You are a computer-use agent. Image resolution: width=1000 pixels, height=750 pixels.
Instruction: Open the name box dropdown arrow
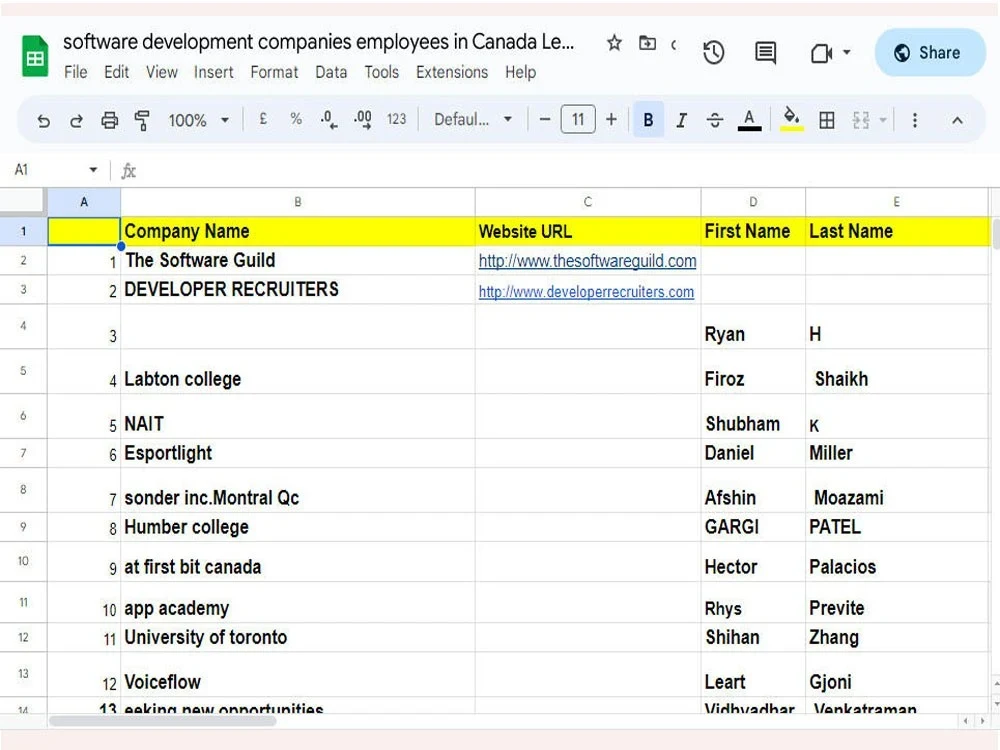(x=93, y=170)
